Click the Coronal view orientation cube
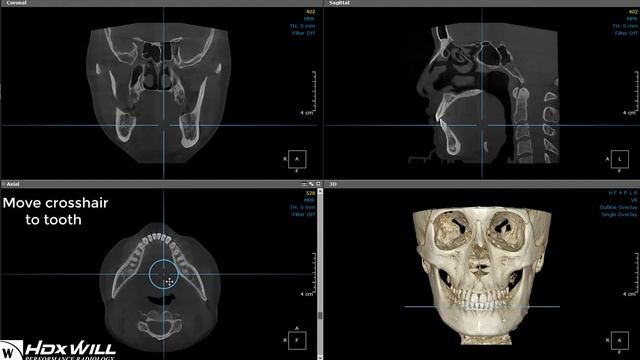Screen dimensions: 640x360 tap(297, 159)
